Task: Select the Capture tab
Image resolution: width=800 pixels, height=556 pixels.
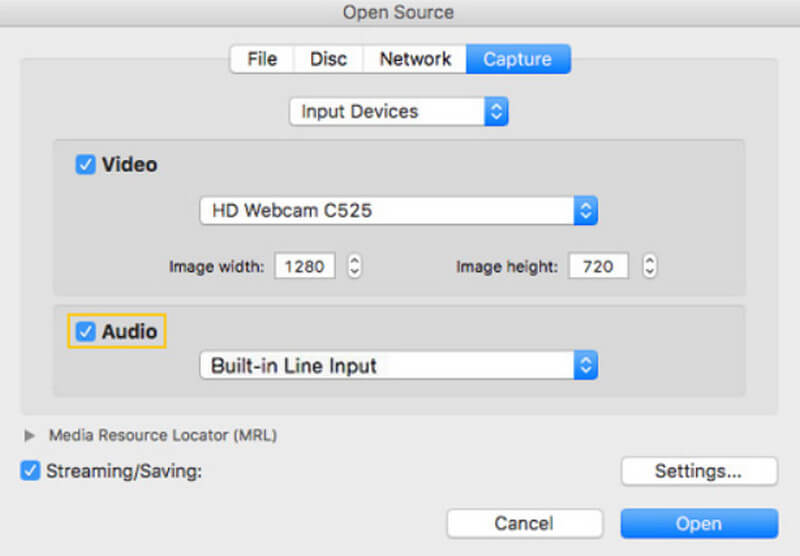Action: [x=518, y=59]
